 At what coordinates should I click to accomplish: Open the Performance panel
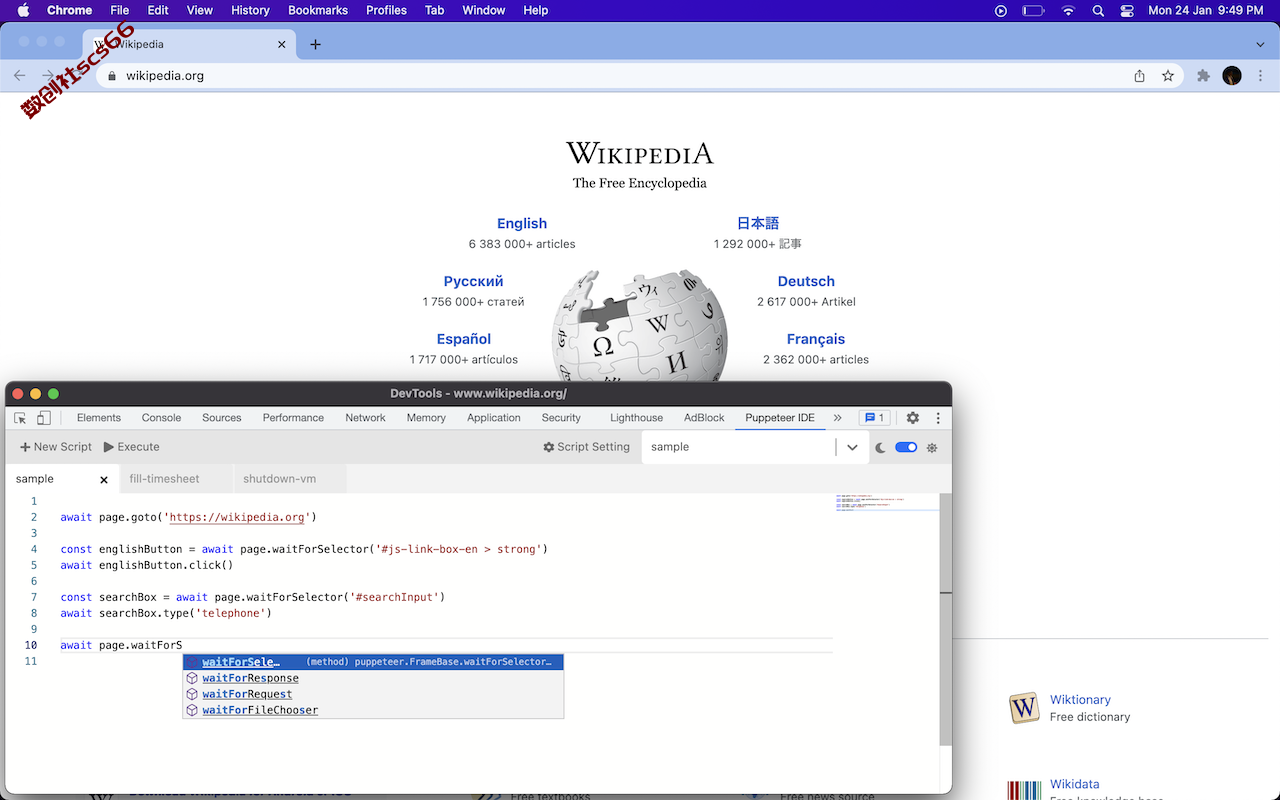point(293,418)
